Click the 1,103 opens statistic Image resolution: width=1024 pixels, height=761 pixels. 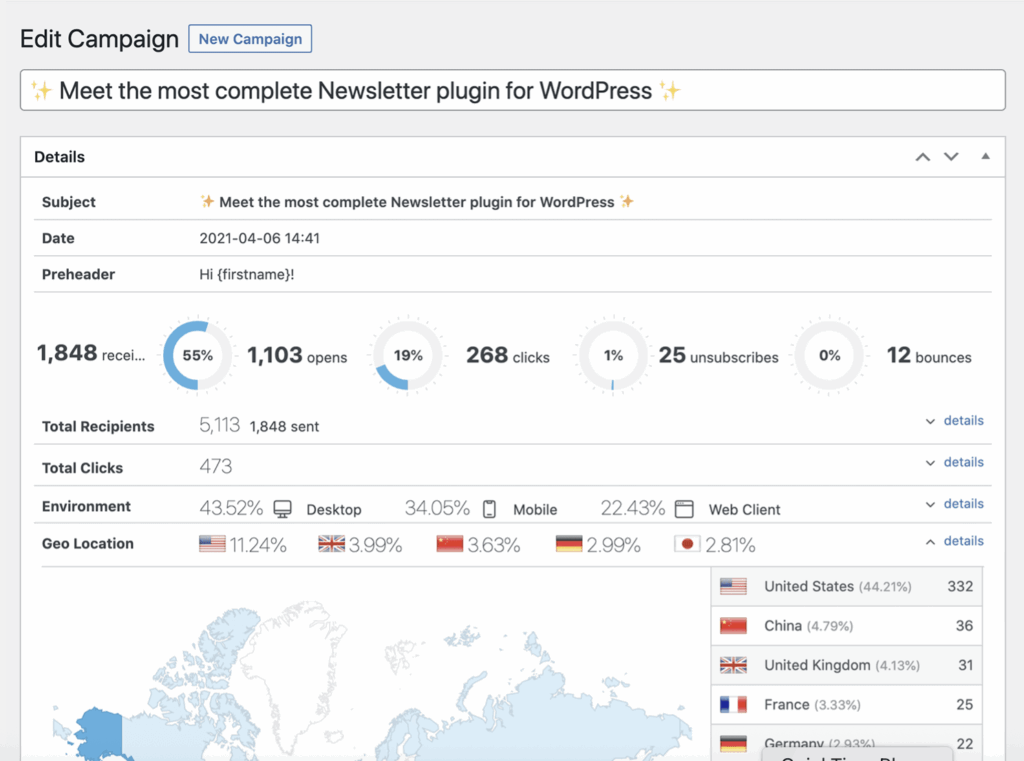297,355
